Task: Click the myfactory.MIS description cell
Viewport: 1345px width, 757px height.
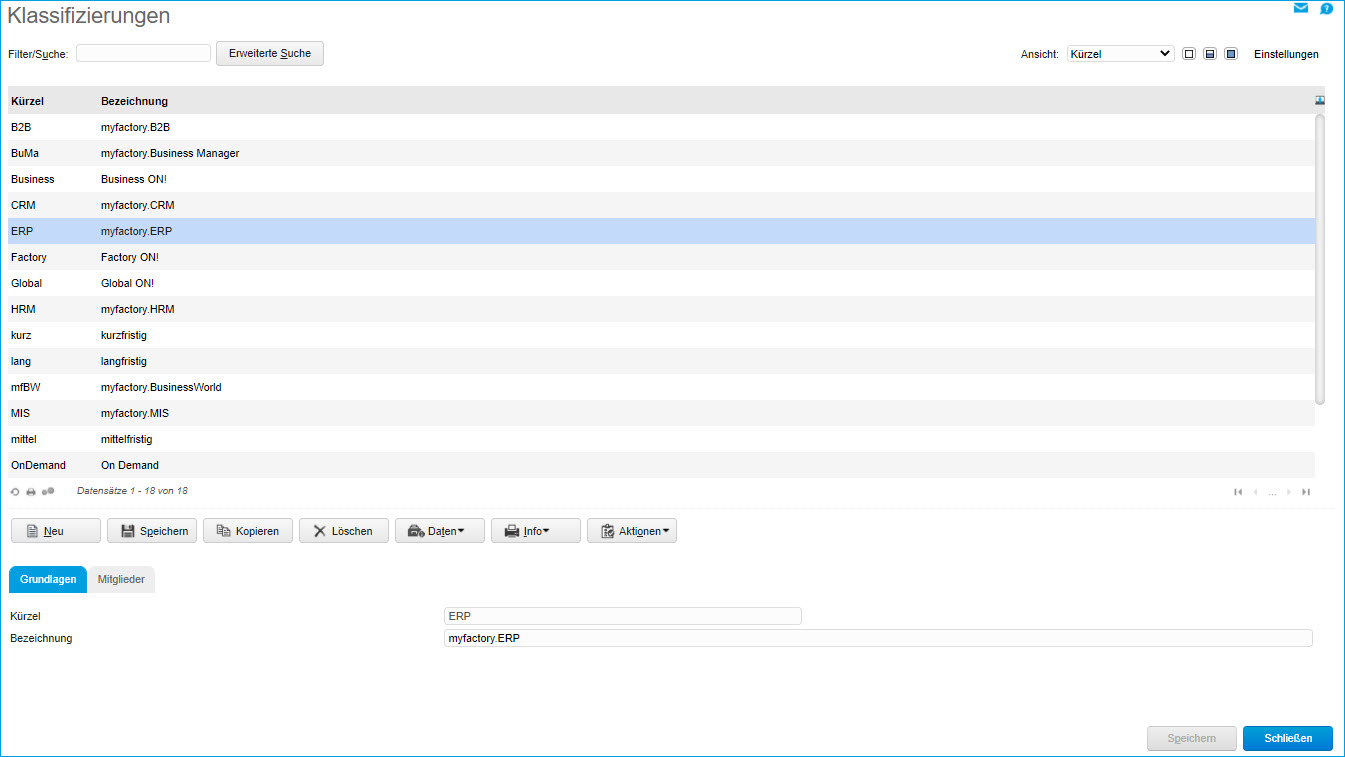Action: [x=137, y=413]
